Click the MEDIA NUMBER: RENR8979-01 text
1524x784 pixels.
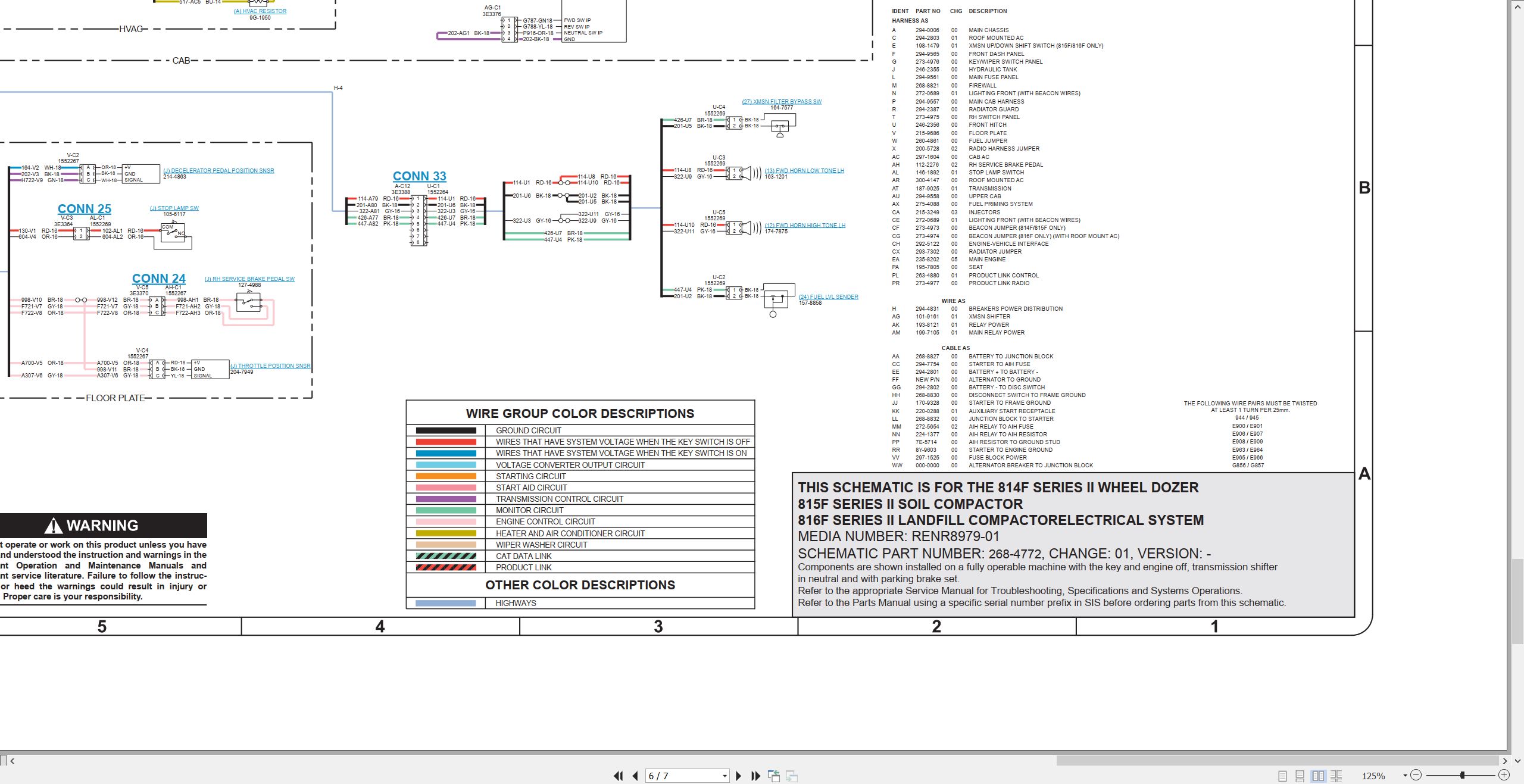898,536
